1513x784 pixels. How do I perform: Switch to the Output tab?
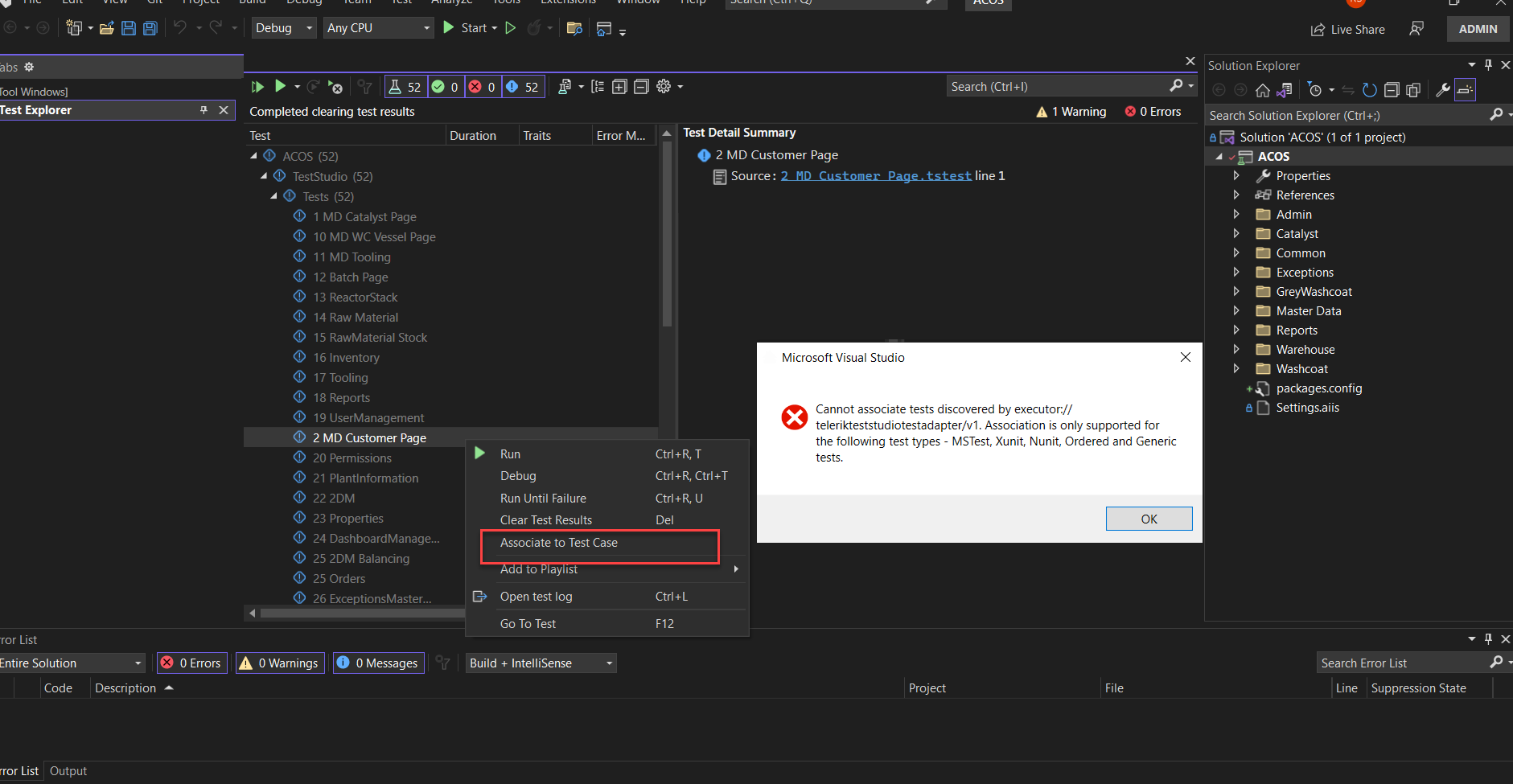(68, 770)
